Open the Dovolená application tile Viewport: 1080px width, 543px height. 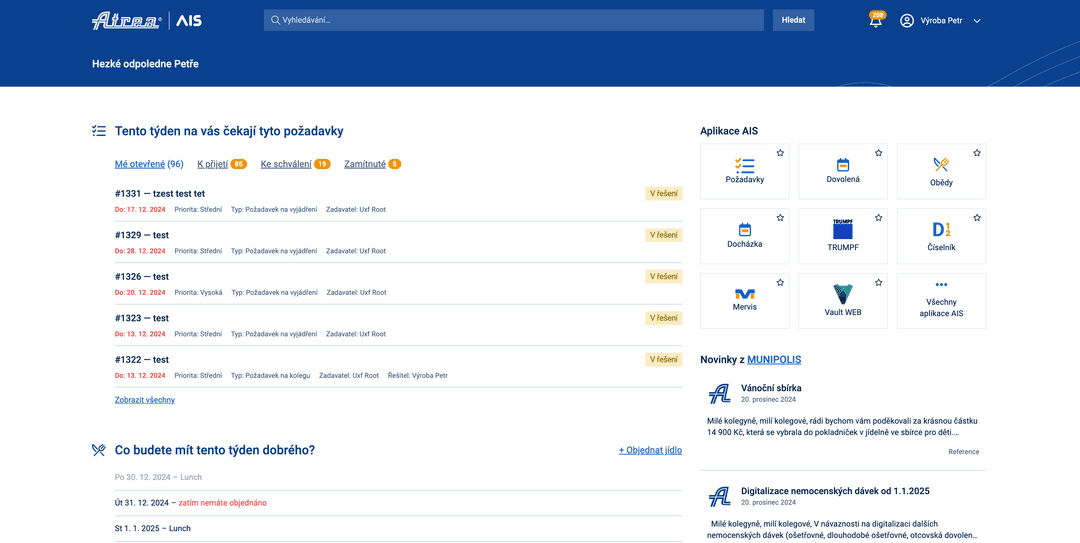843,172
